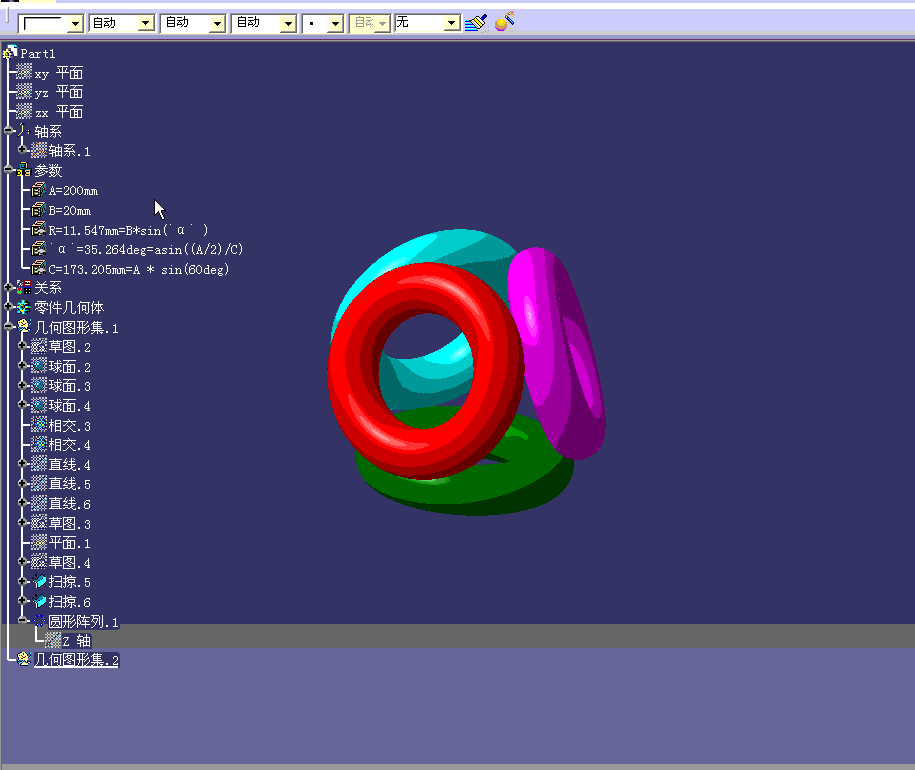The height and width of the screenshot is (770, 915).
Task: Click the 几何图形集.2 geometrical set icon
Action: tap(24, 659)
